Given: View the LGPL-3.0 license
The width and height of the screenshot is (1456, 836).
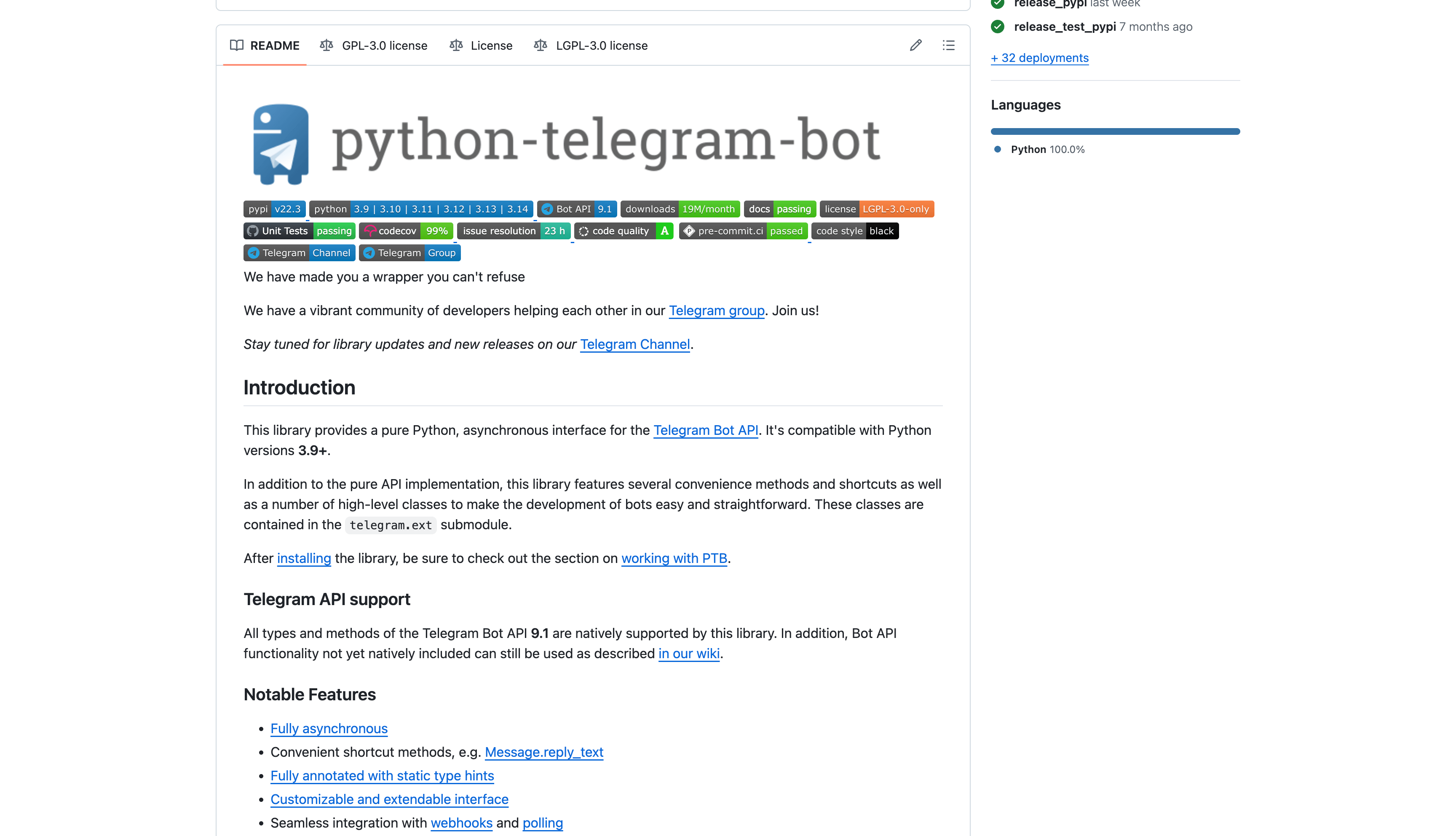Looking at the screenshot, I should click(591, 46).
